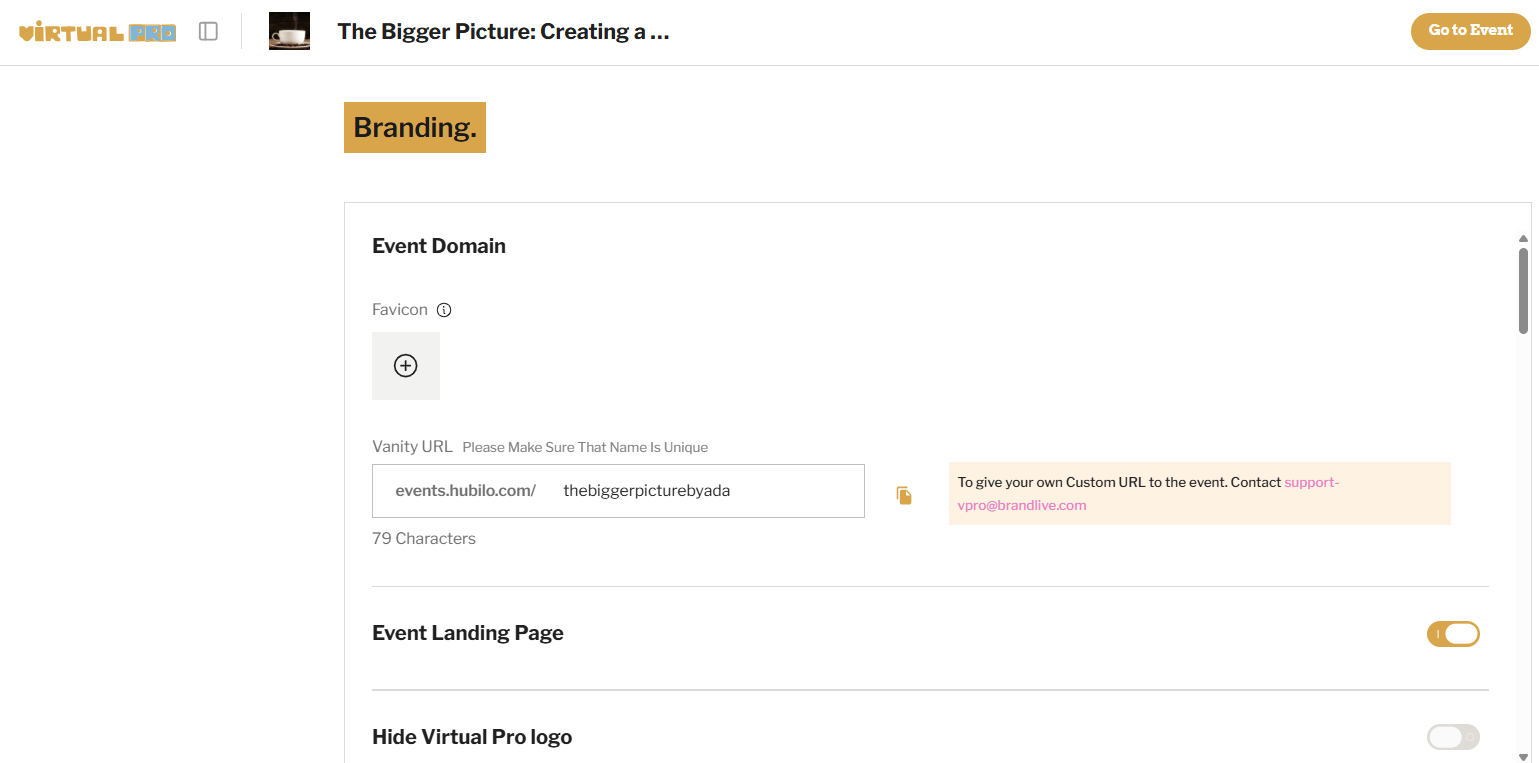Click the event title in header
The image size is (1539, 763).
pos(503,31)
